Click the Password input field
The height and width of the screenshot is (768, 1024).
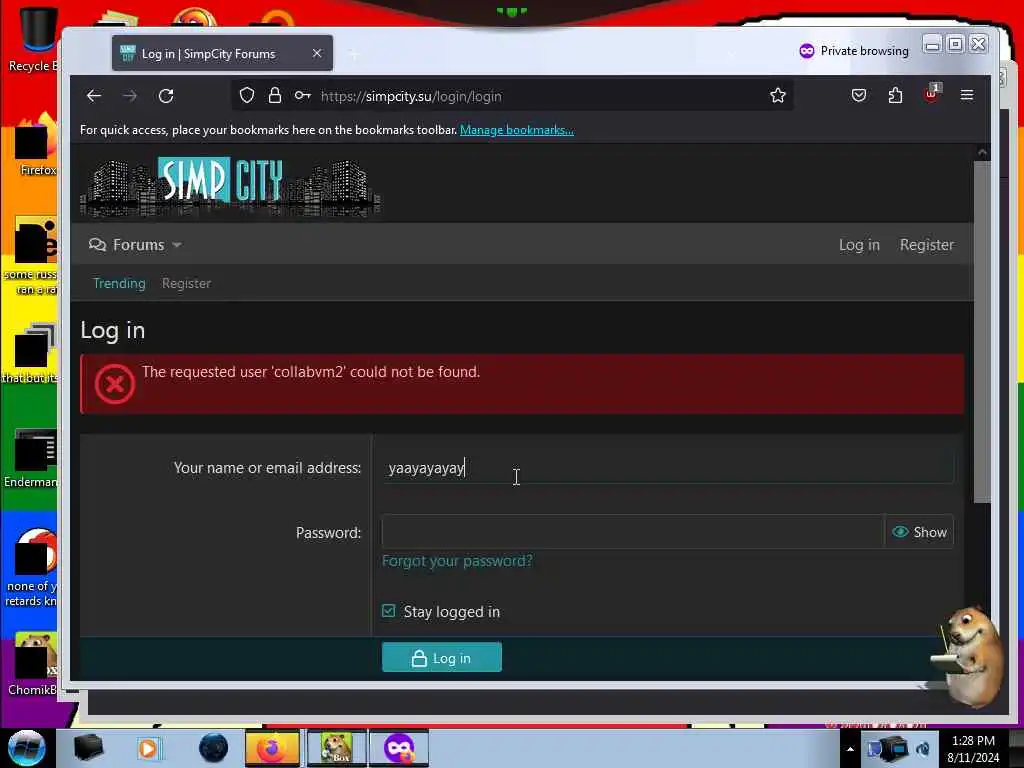pyautogui.click(x=632, y=532)
